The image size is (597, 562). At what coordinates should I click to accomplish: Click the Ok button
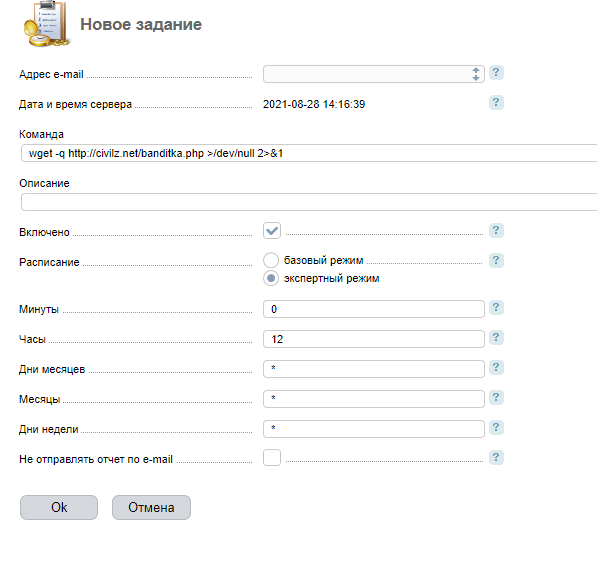tap(59, 507)
